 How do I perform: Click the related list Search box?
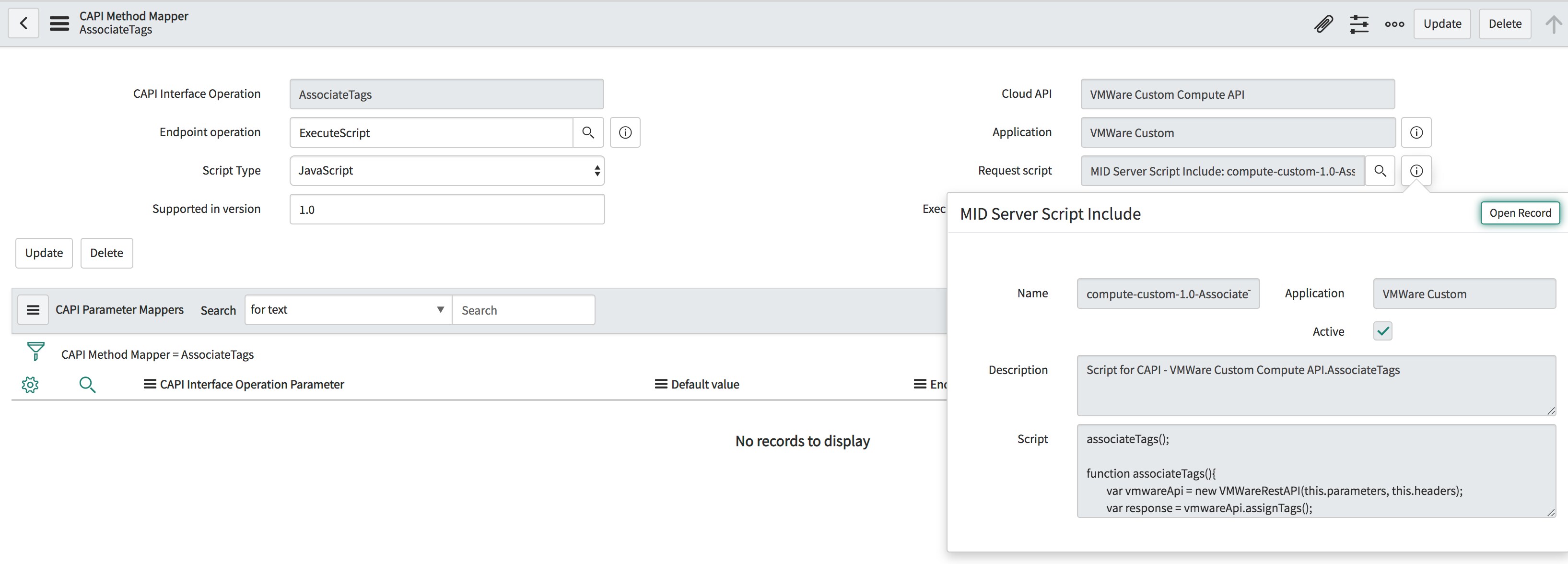pos(524,309)
